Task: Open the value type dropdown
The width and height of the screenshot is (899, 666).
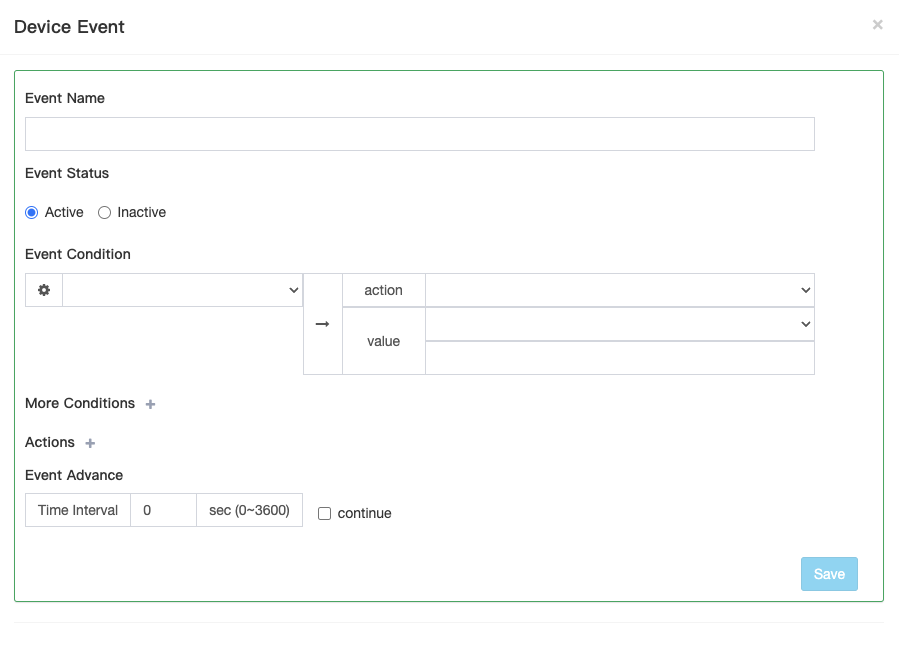Action: tap(619, 324)
